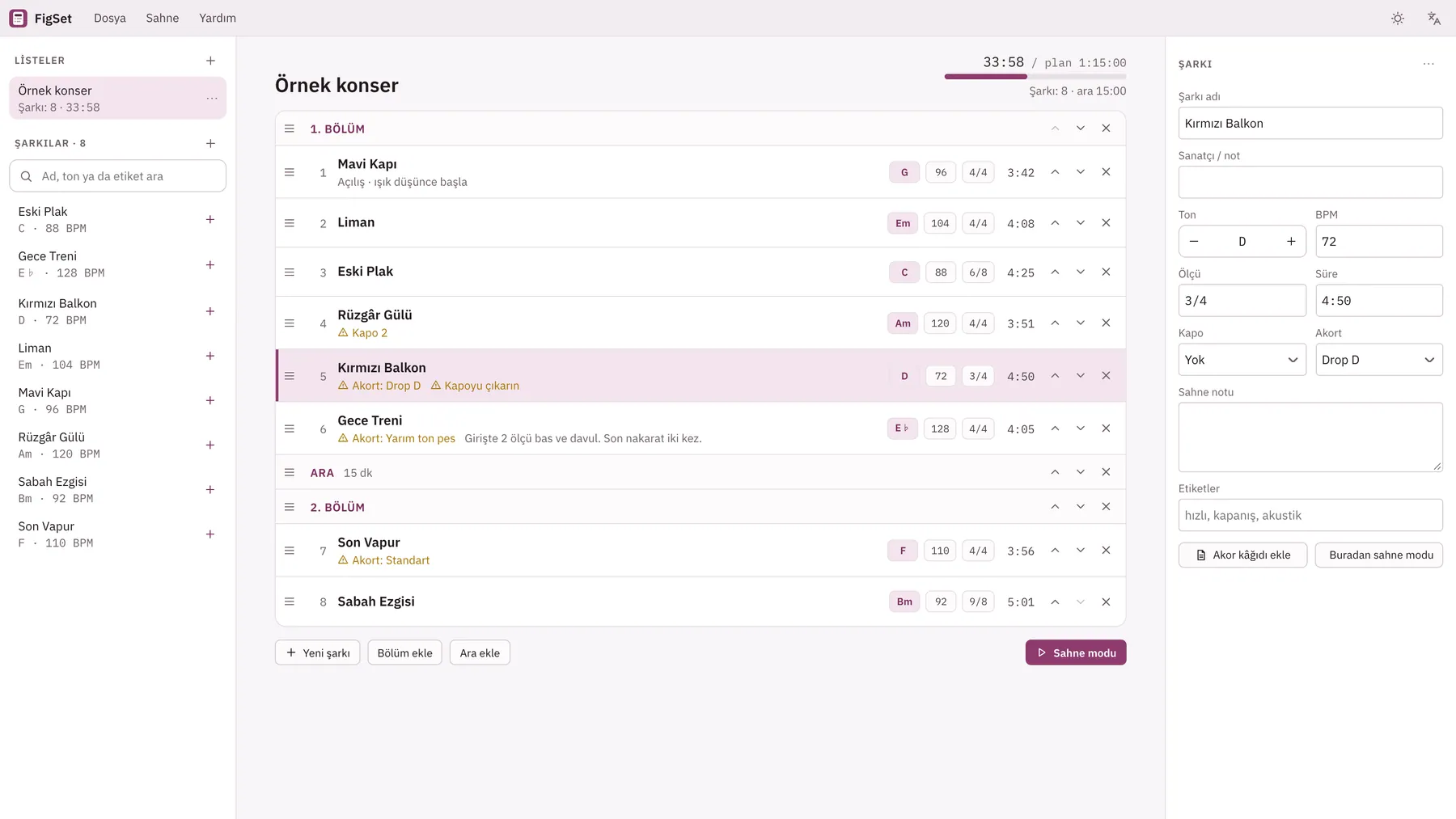Delete the ARA 15 dk break row

click(x=1106, y=471)
